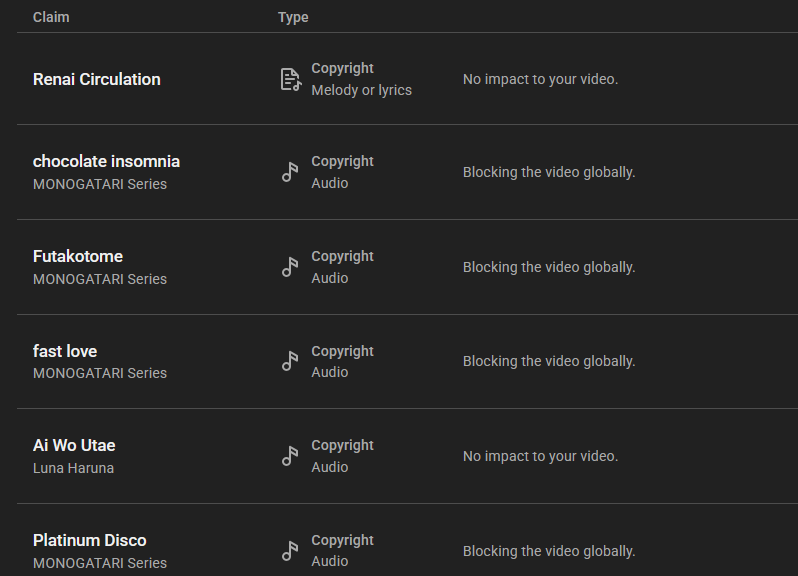Click the Melody or lyrics document icon

(x=291, y=79)
